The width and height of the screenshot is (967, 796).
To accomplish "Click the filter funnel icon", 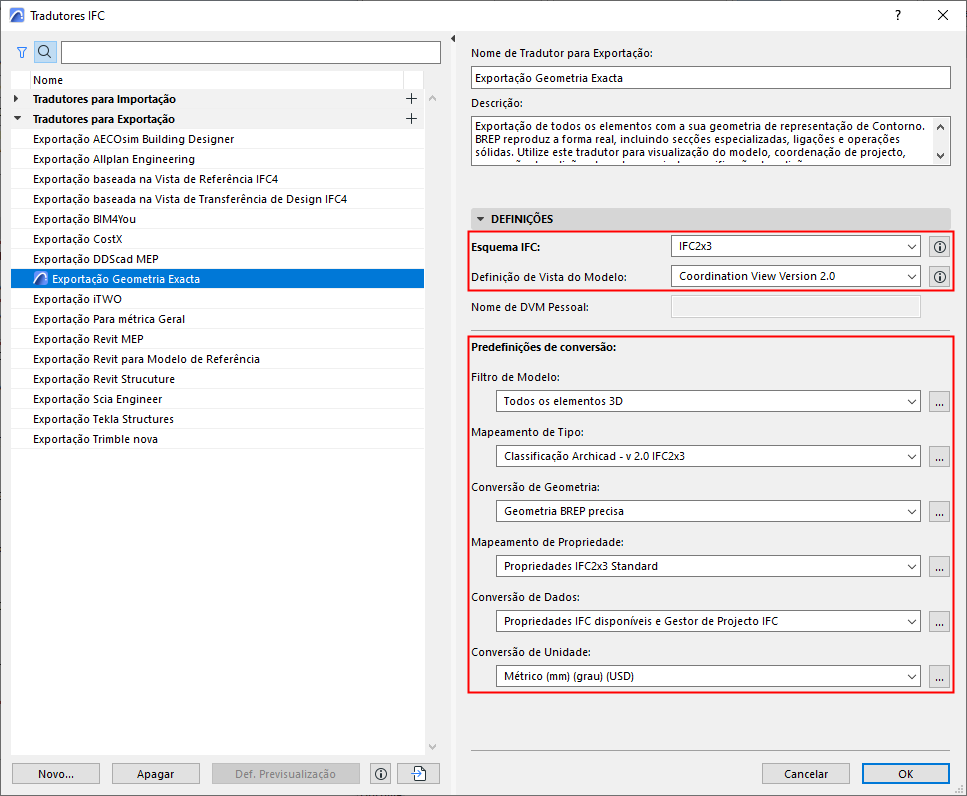I will (22, 52).
